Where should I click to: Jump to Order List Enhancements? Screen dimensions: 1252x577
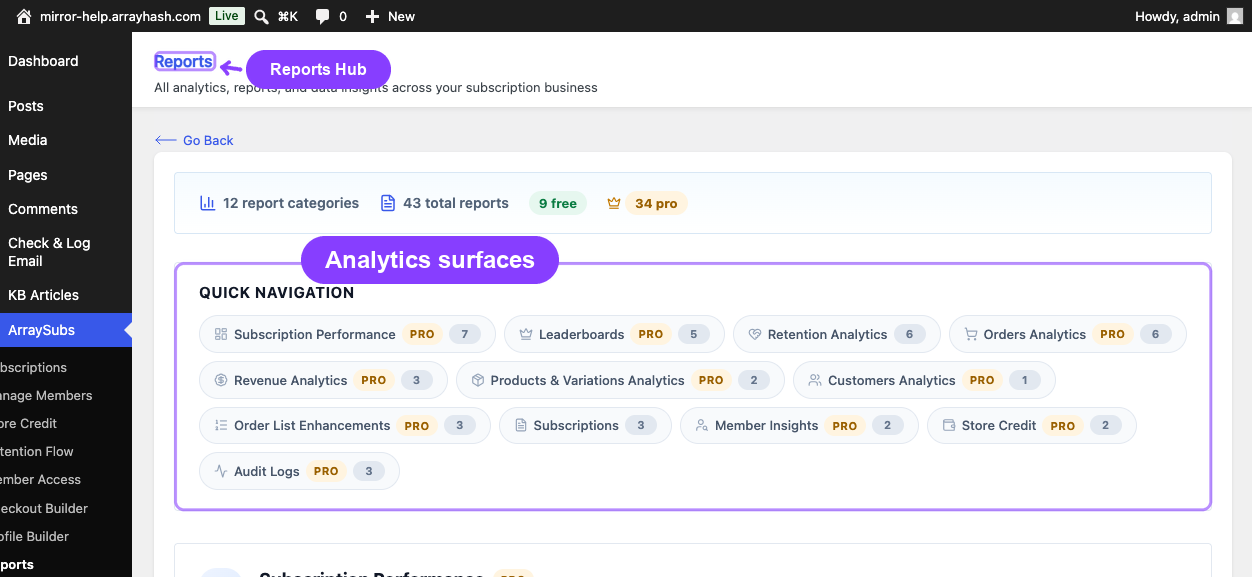[x=345, y=425]
